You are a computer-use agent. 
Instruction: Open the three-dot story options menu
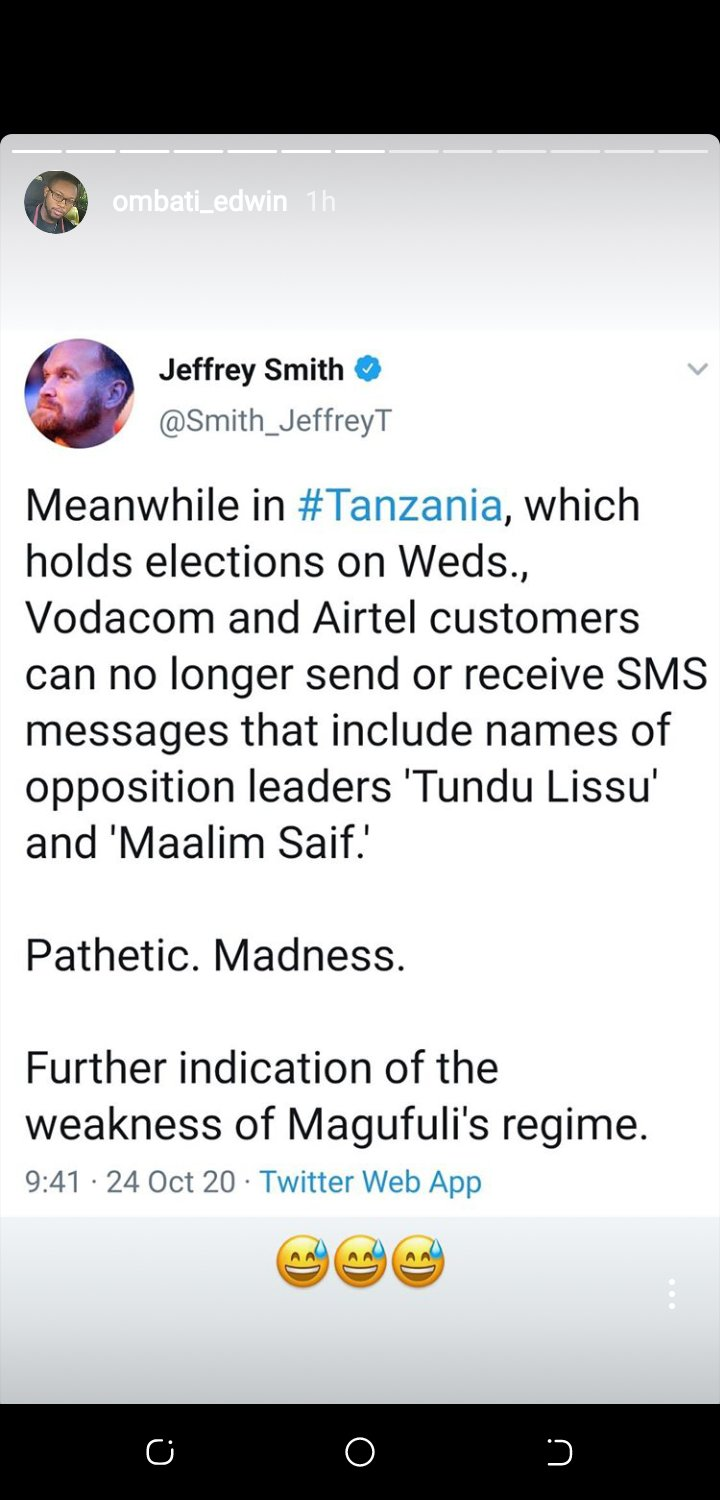click(672, 1294)
